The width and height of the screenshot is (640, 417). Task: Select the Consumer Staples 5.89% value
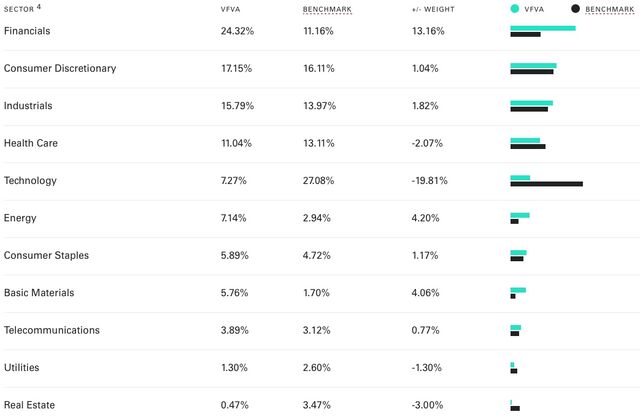click(x=235, y=255)
